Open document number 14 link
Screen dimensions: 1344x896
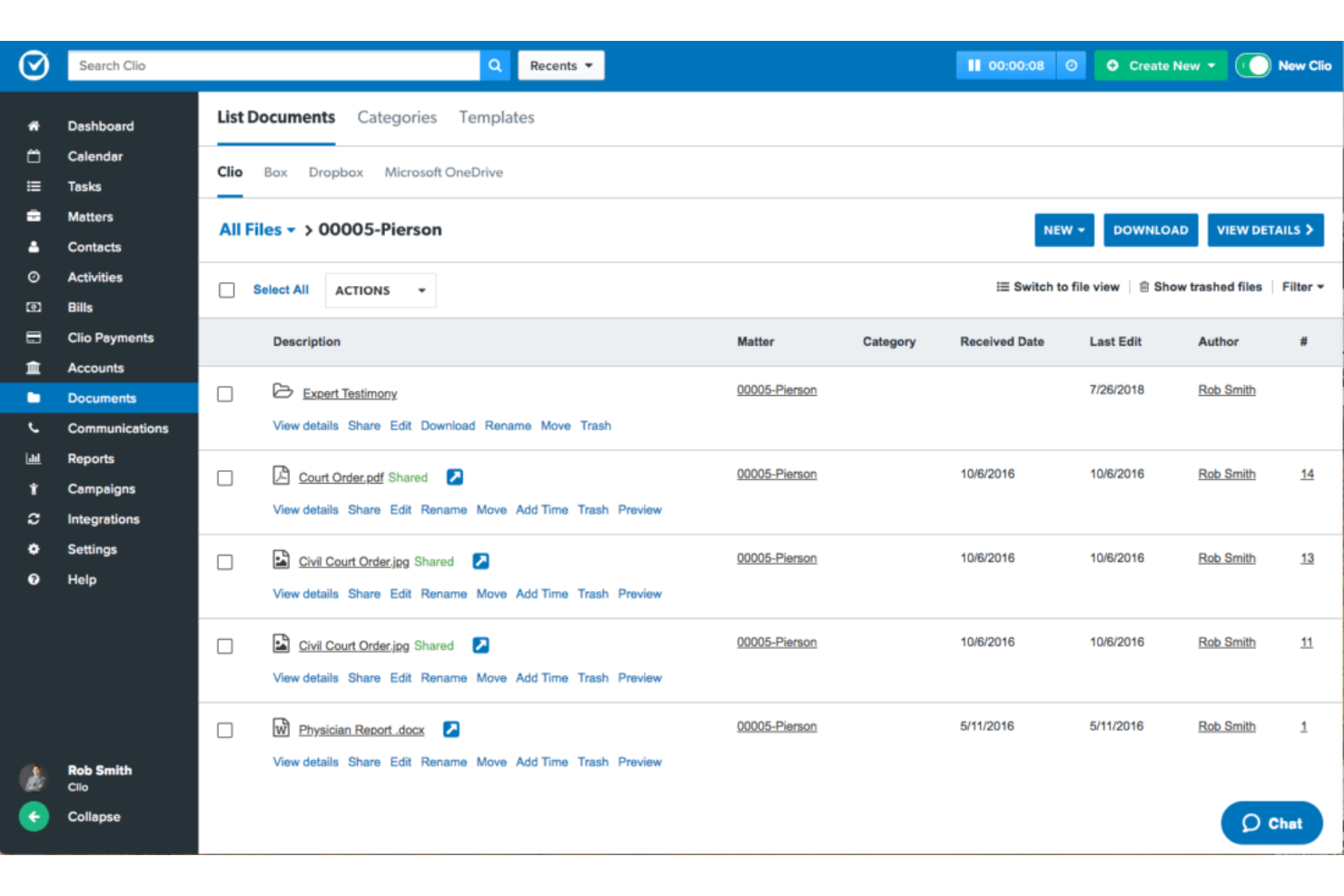point(1307,474)
